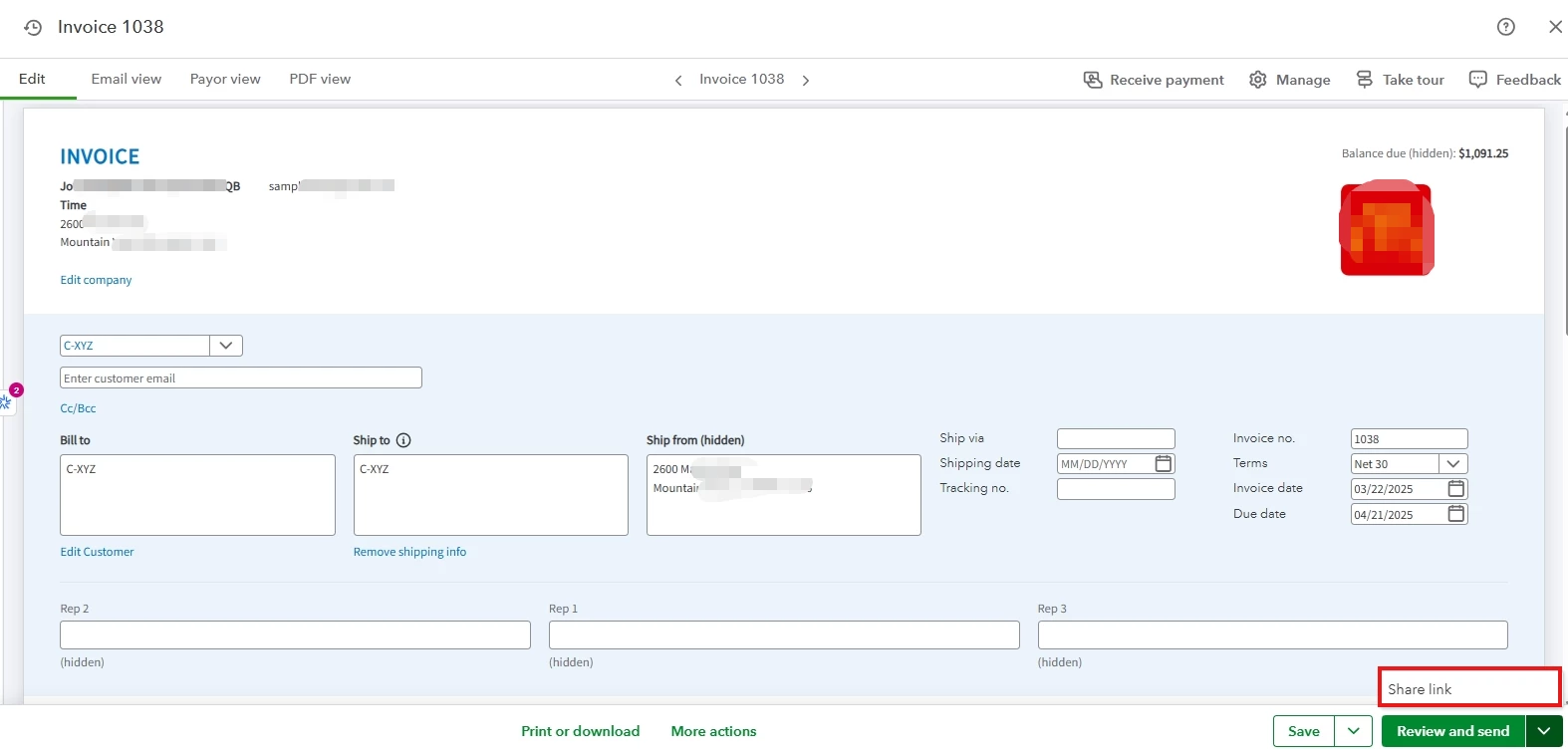Click the Review and send button
This screenshot has width=1568, height=756.
1453,731
